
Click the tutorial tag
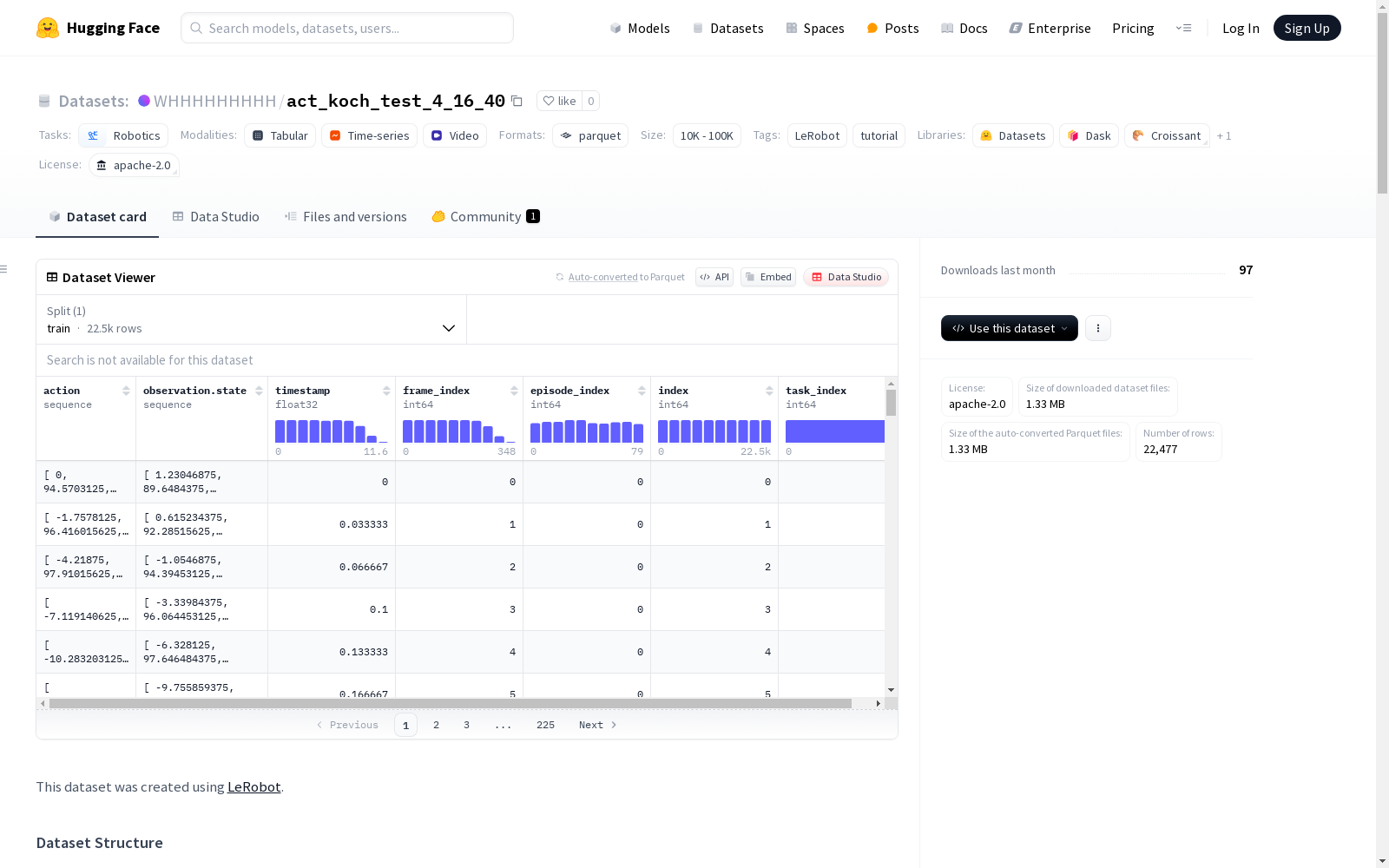coord(879,135)
